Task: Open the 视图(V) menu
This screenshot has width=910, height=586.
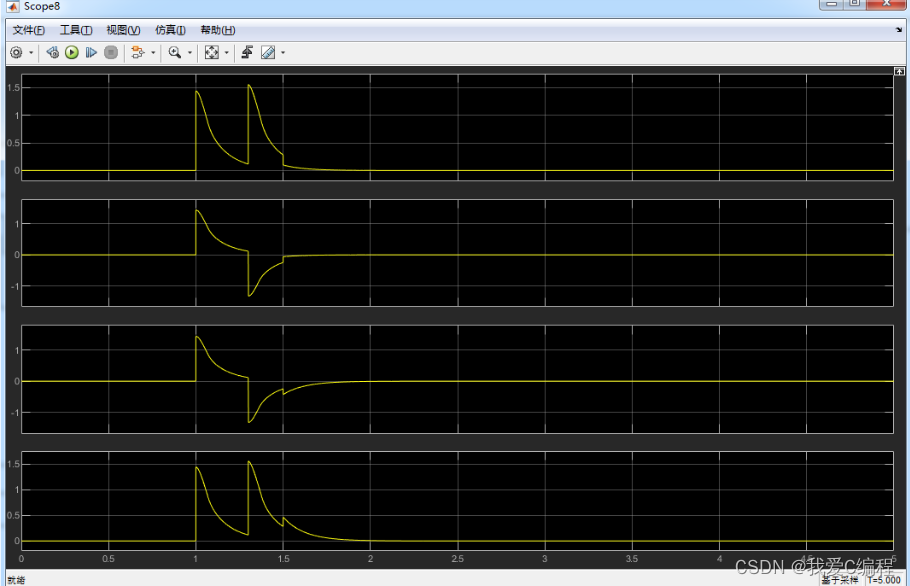Action: [123, 30]
